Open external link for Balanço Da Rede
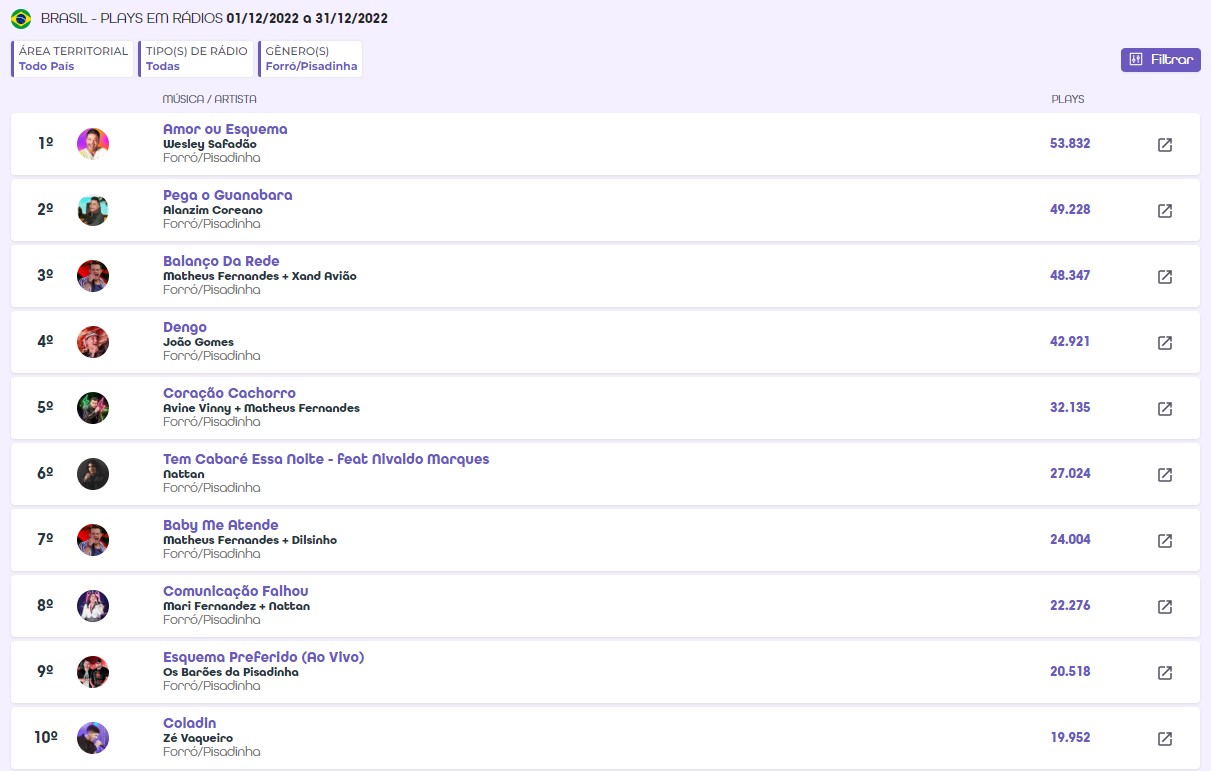The height and width of the screenshot is (771, 1211). [x=1165, y=277]
